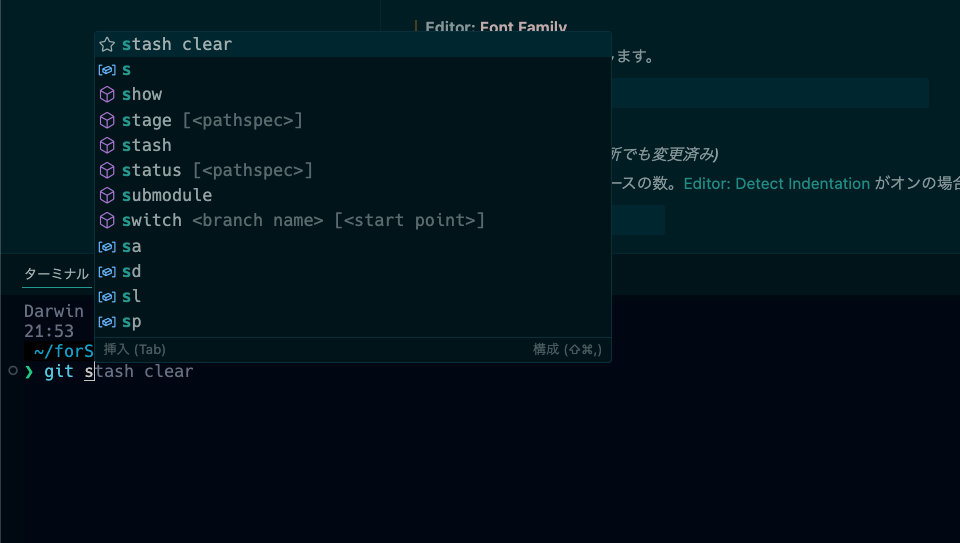Click the alias icon next to 'sp'

[x=107, y=322]
